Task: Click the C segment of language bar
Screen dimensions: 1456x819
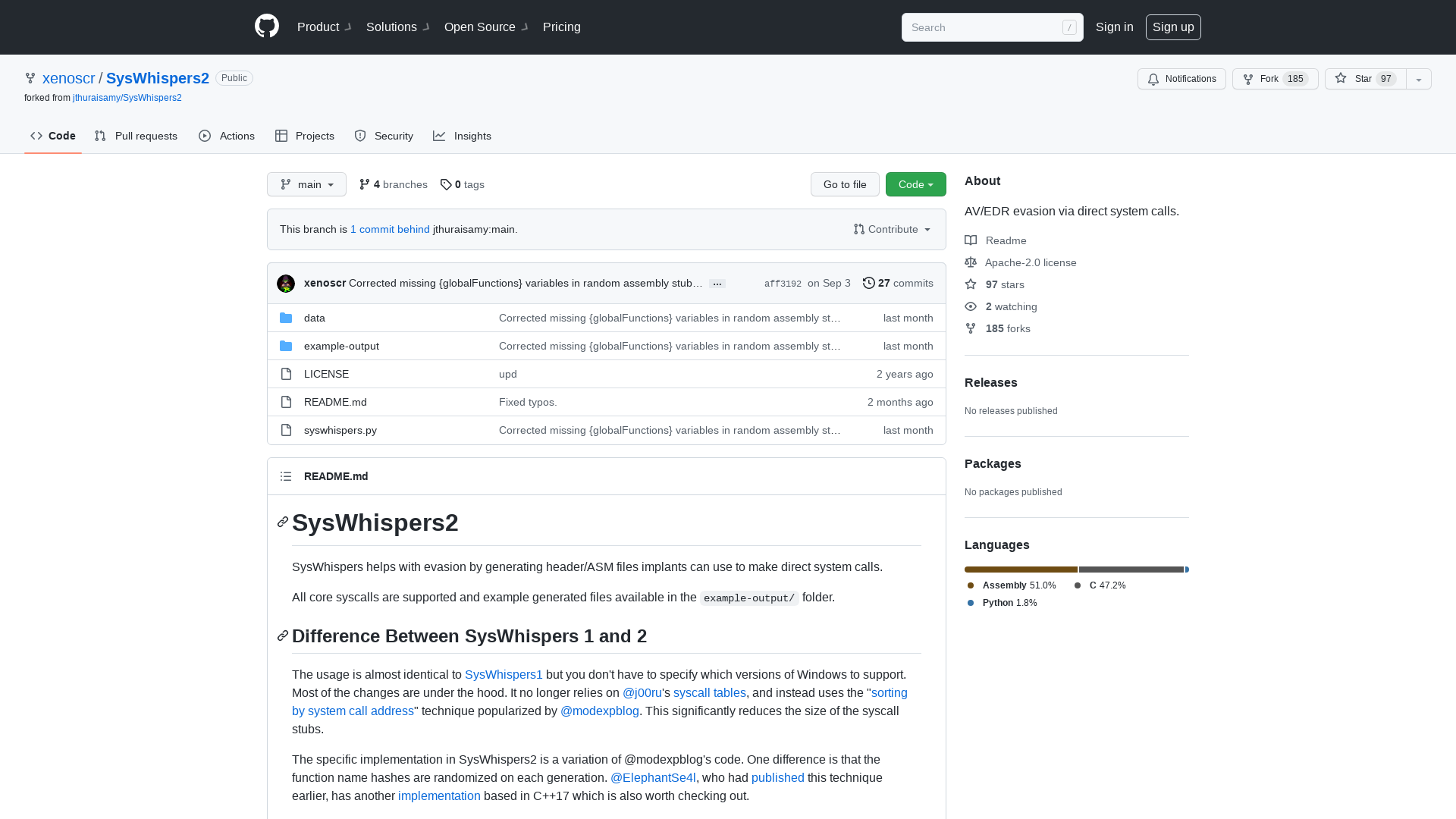Action: pos(1131,570)
